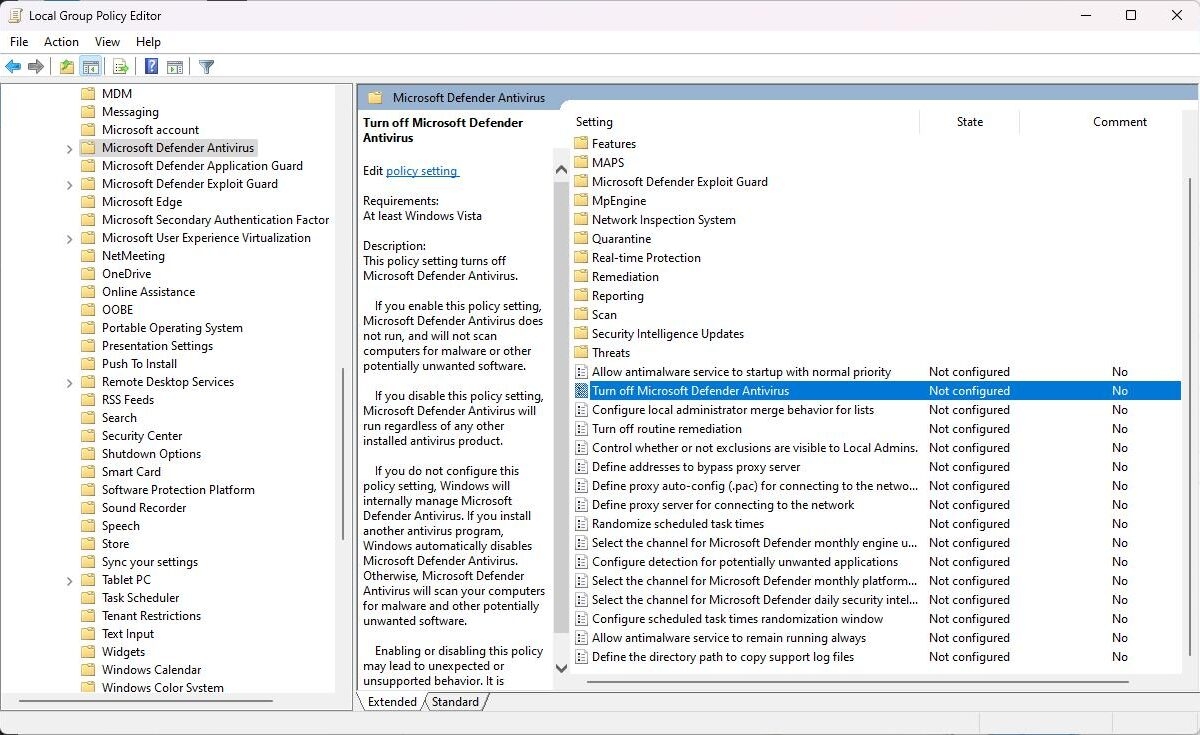Select the Reporting folder in settings list
Image resolution: width=1200 pixels, height=735 pixels.
click(x=617, y=296)
